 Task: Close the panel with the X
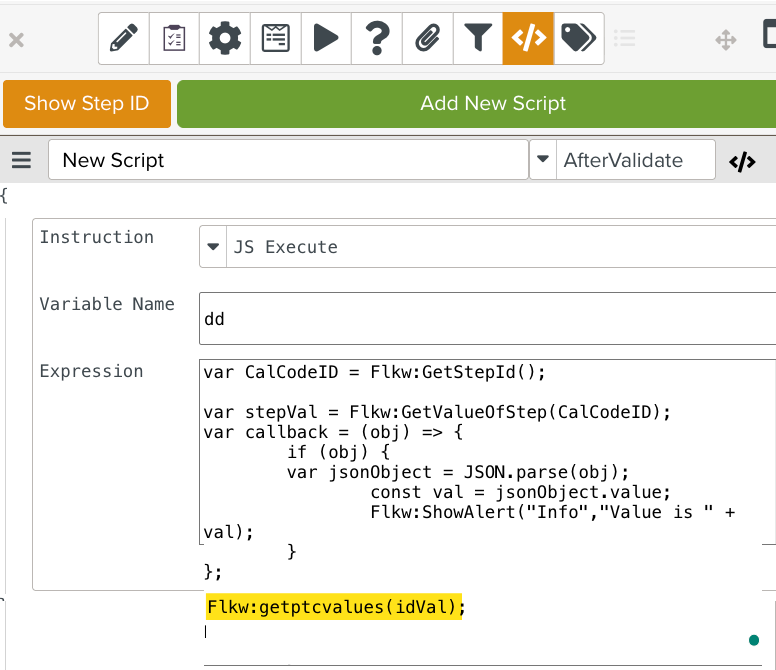pos(17,40)
